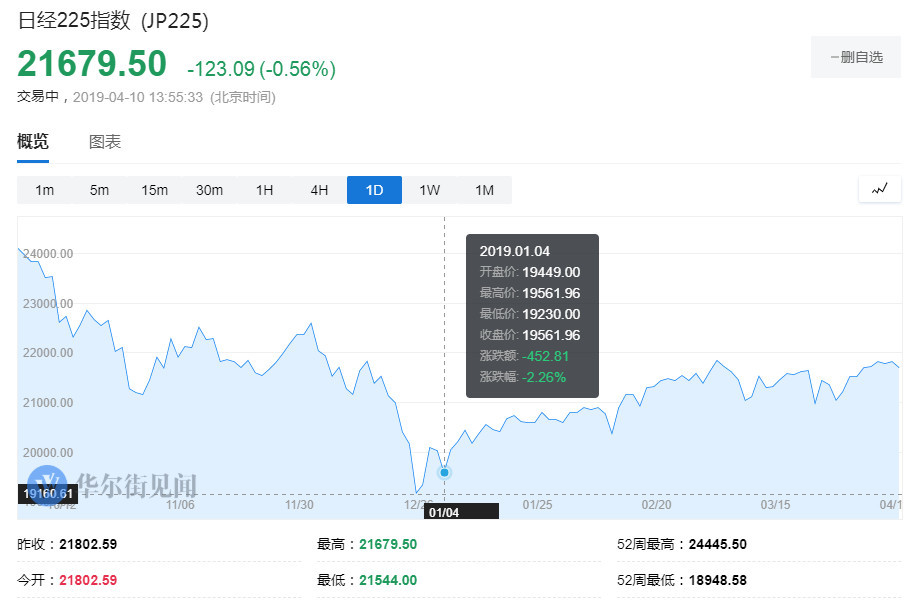Click the change value -123.09 (-0.56%)
The width and height of the screenshot is (911, 602).
coord(261,69)
